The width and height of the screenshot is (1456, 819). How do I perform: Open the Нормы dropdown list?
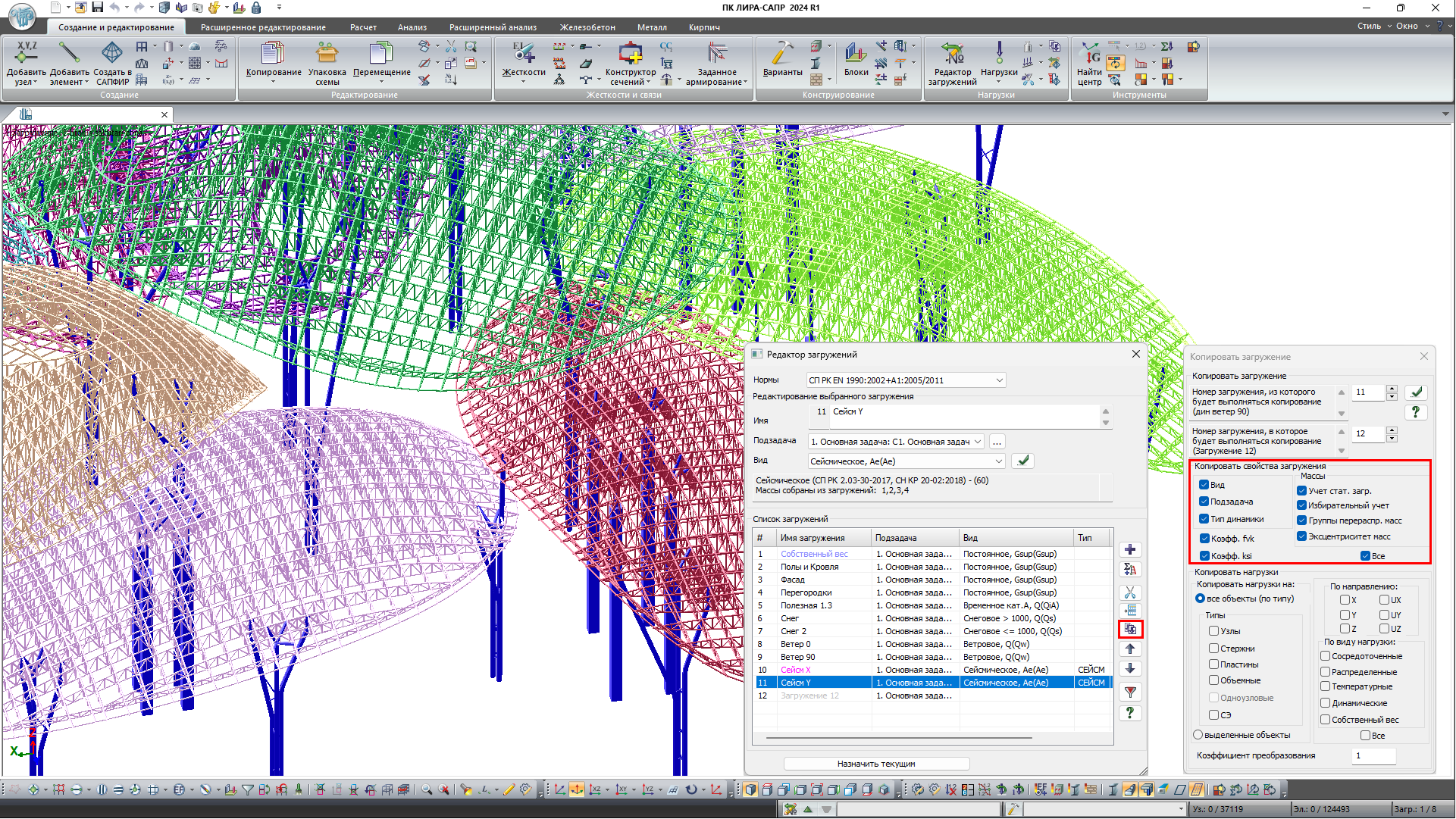tap(999, 380)
